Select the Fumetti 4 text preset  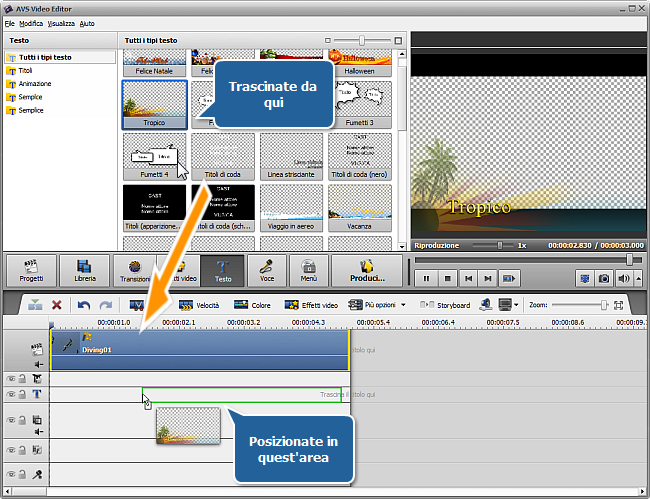[x=154, y=156]
